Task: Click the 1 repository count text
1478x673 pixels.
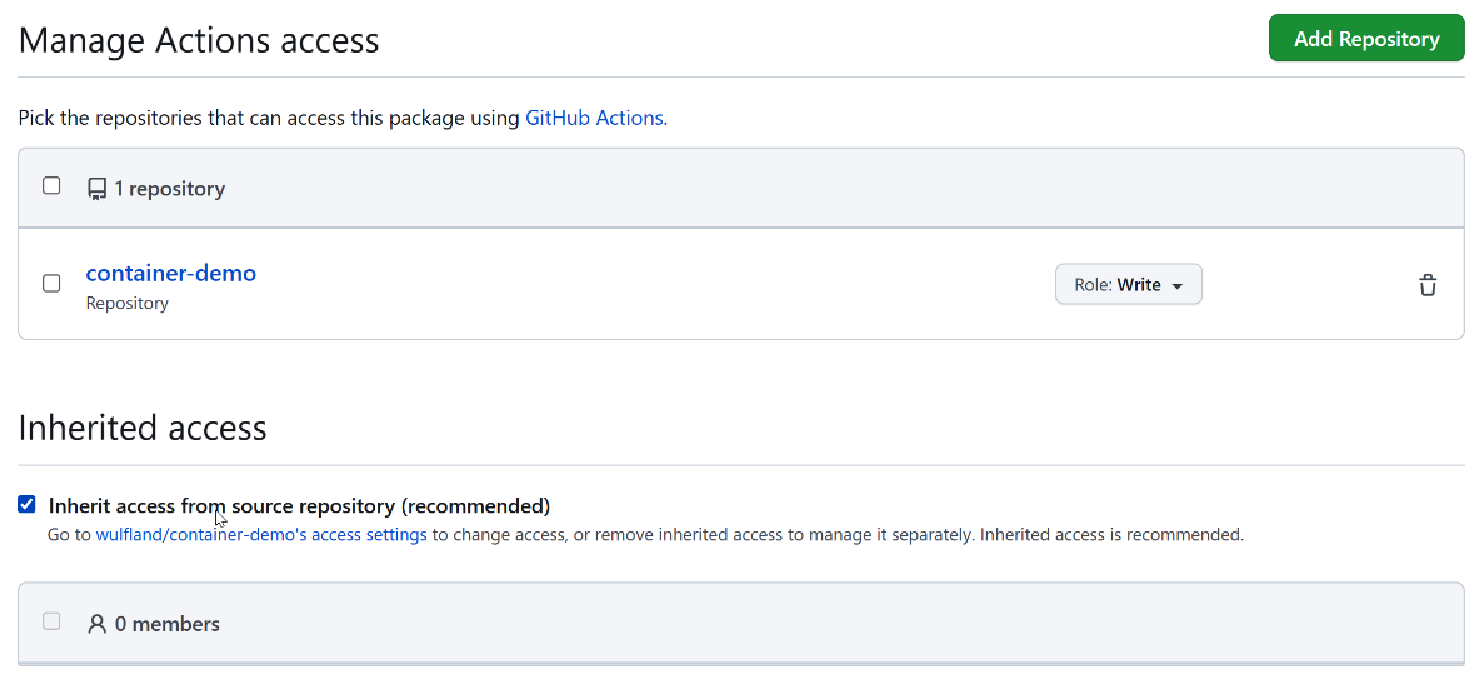Action: pyautogui.click(x=169, y=189)
